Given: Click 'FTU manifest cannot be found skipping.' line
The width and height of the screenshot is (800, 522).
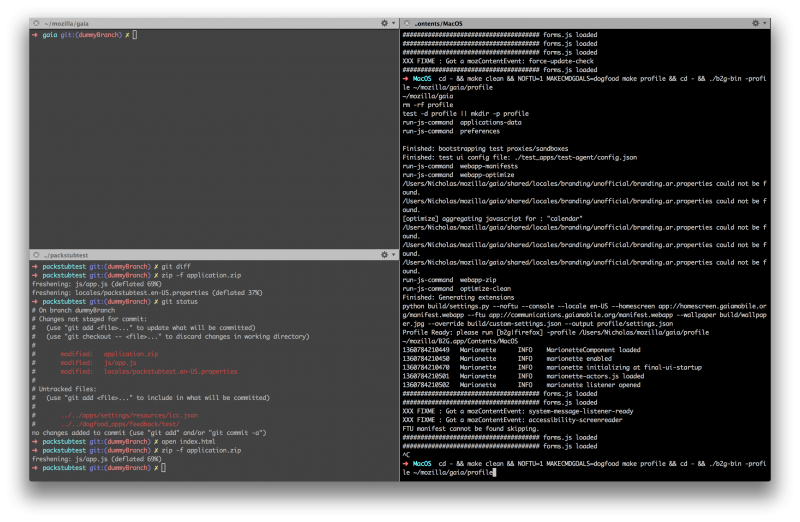Looking at the screenshot, I should [470, 428].
